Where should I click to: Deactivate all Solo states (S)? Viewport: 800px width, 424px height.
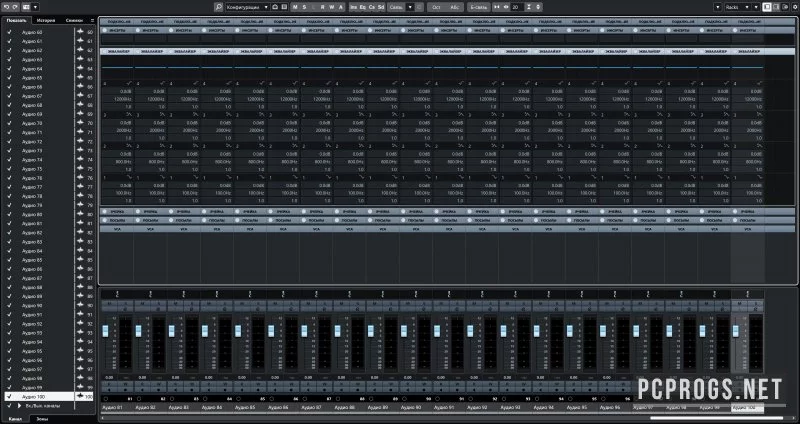point(304,7)
